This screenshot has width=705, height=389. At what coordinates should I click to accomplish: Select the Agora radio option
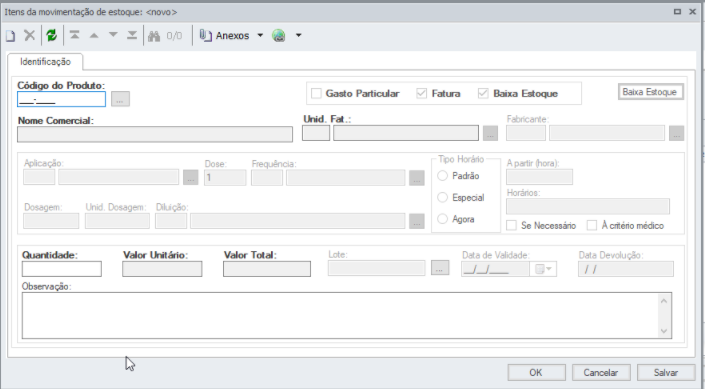pos(442,219)
